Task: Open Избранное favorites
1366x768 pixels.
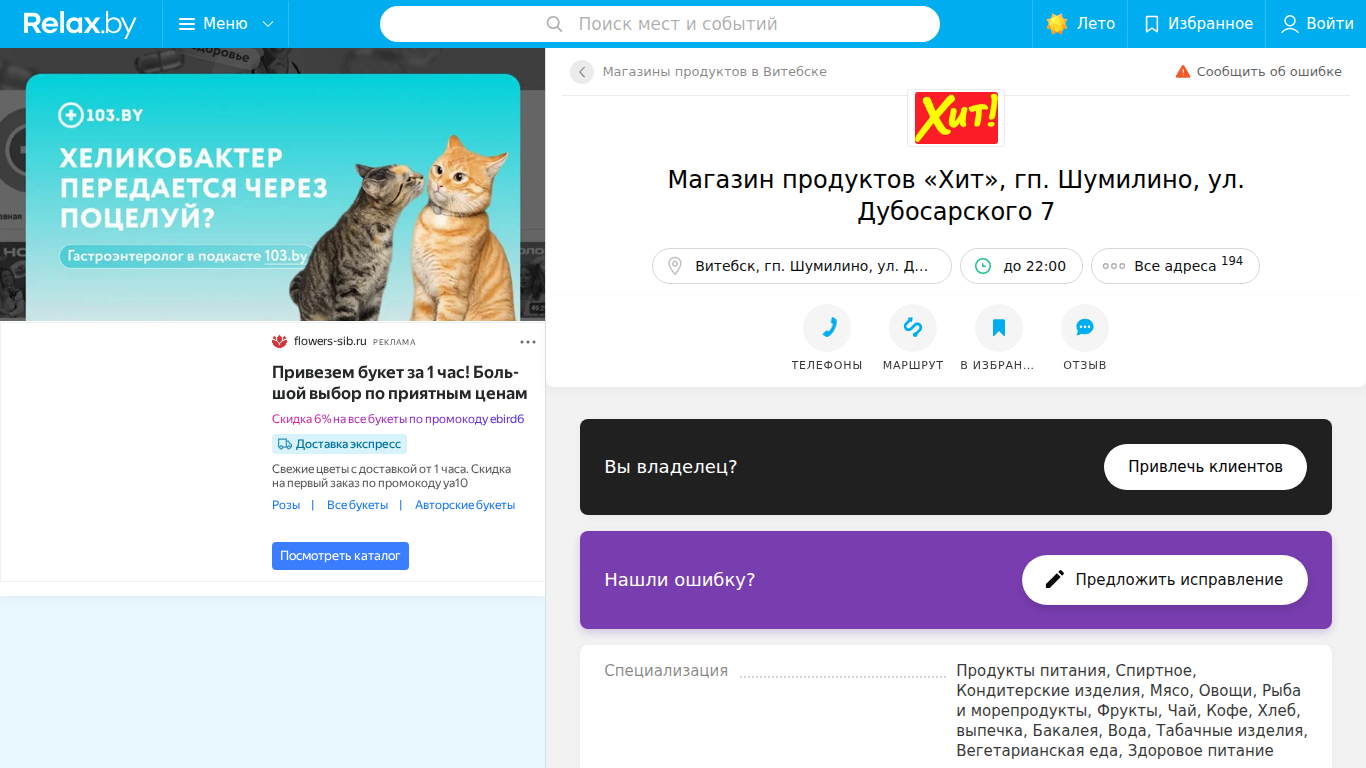Action: pos(1197,24)
